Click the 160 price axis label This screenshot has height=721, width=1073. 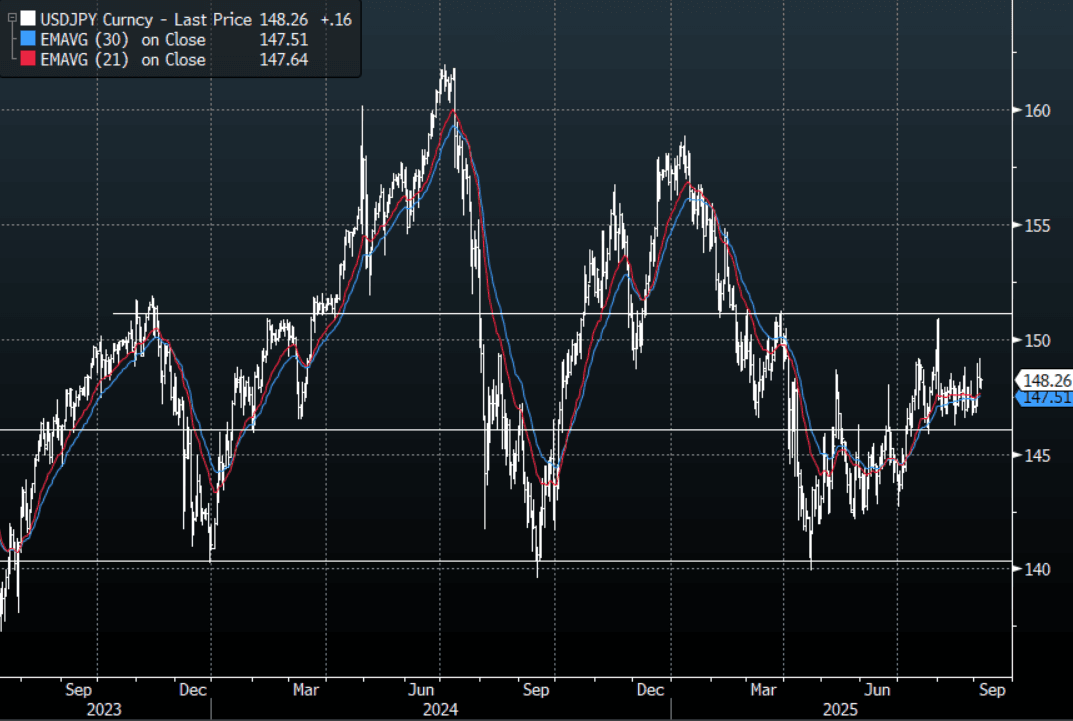point(1028,110)
